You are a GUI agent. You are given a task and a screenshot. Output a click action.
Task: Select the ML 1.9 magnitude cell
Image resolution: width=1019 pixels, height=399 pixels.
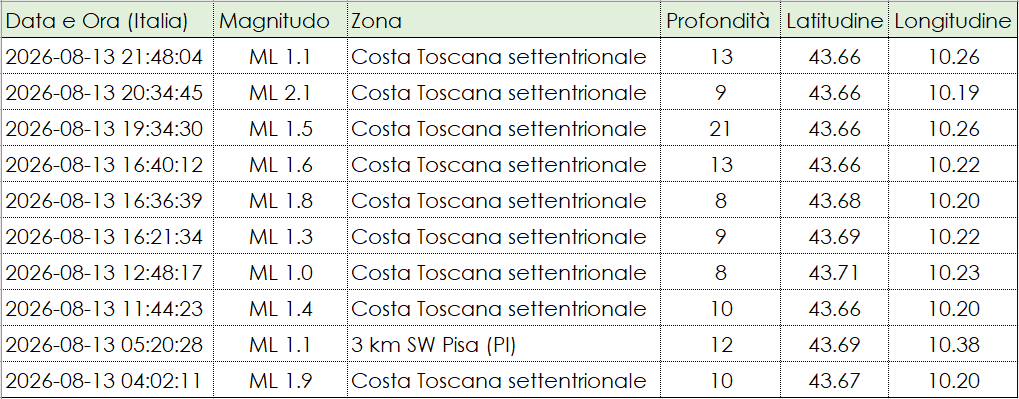[281, 380]
